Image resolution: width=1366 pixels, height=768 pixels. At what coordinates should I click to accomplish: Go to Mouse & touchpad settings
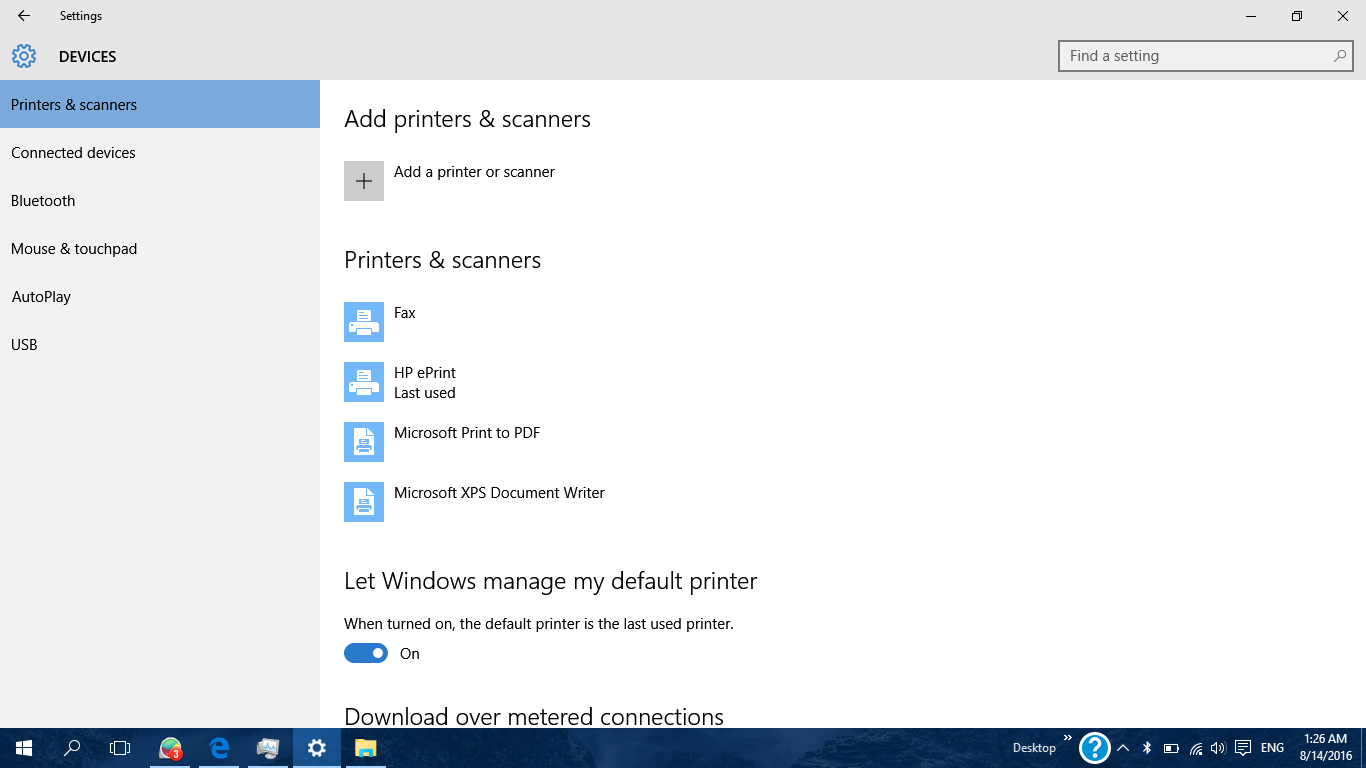point(160,248)
